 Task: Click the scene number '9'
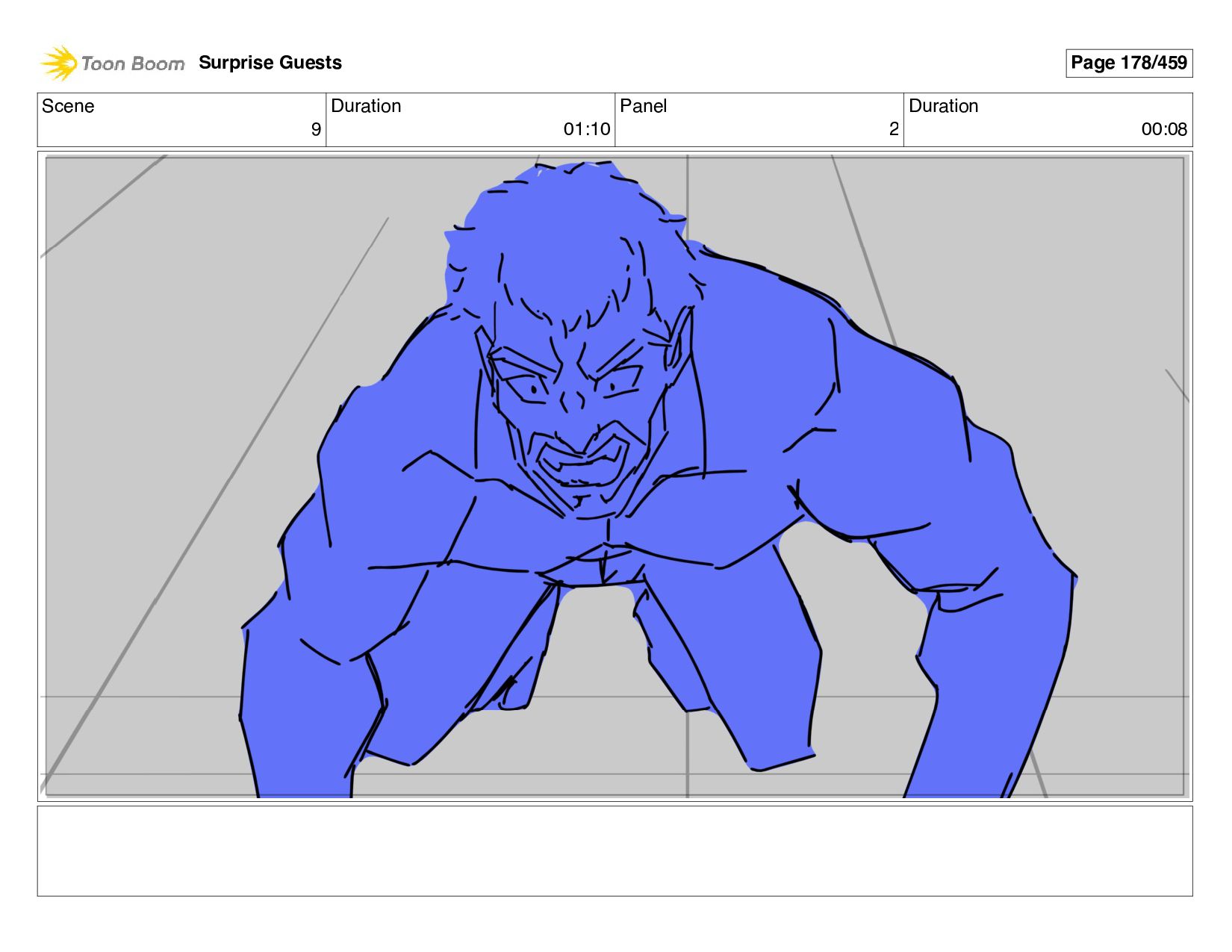coord(316,129)
